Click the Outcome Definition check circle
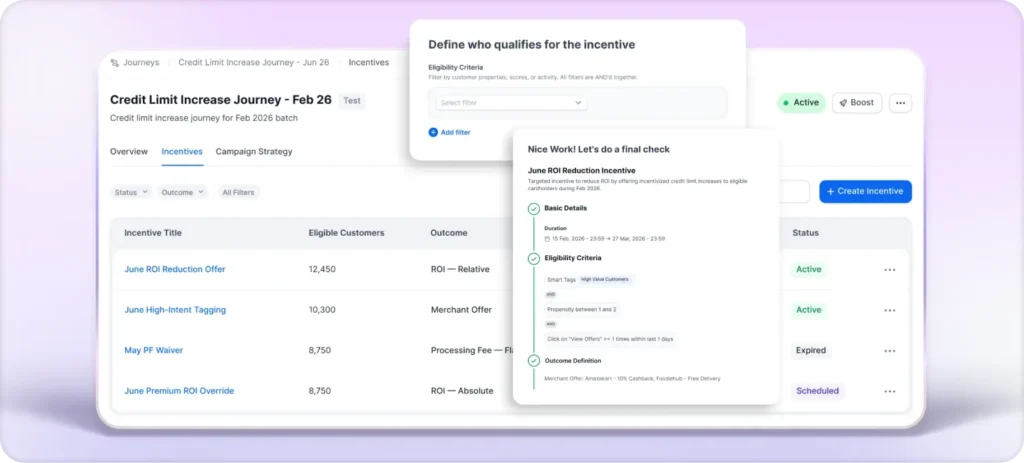Screen dimensions: 1024x463 [x=534, y=360]
